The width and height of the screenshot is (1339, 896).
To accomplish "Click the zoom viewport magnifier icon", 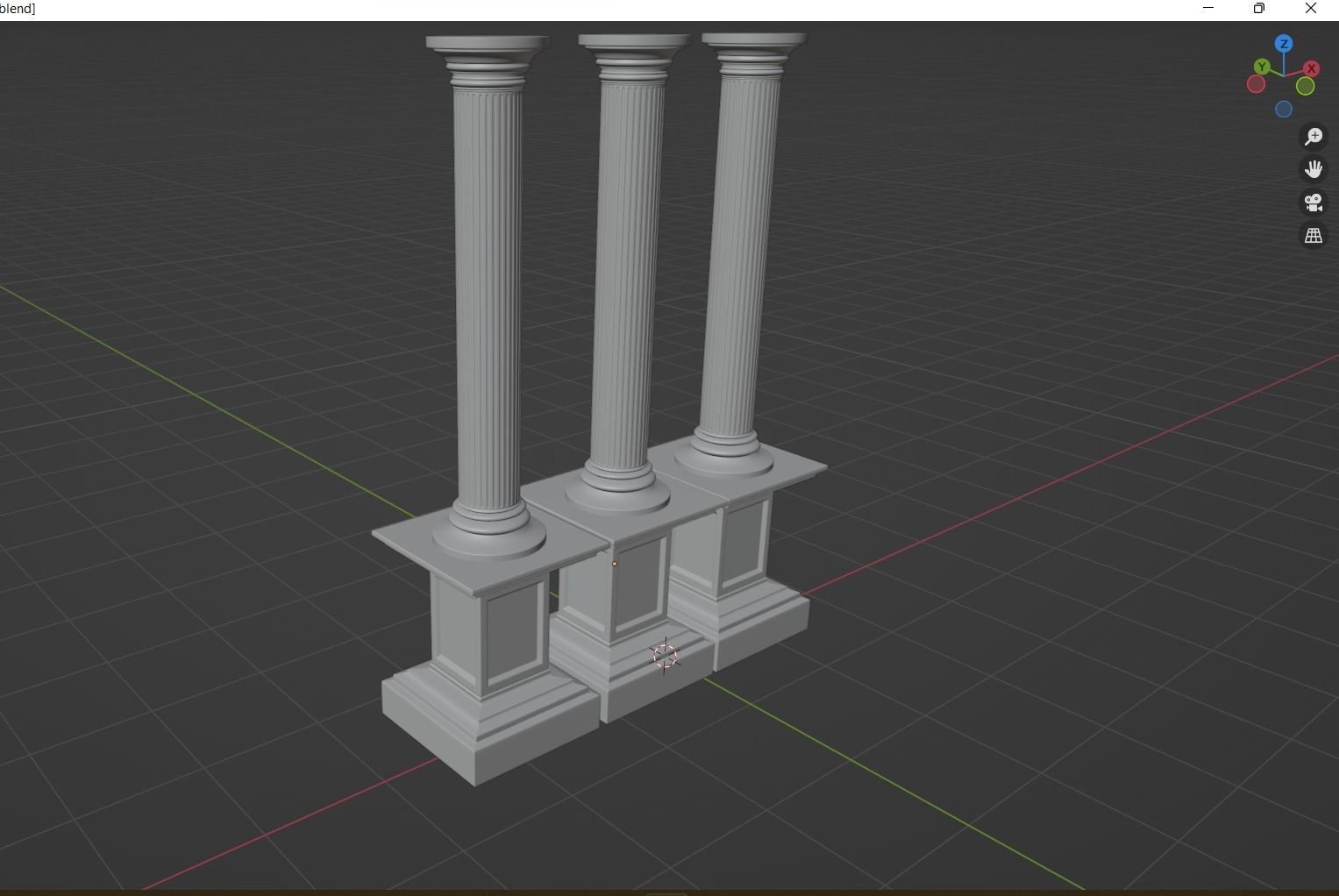I will point(1314,137).
